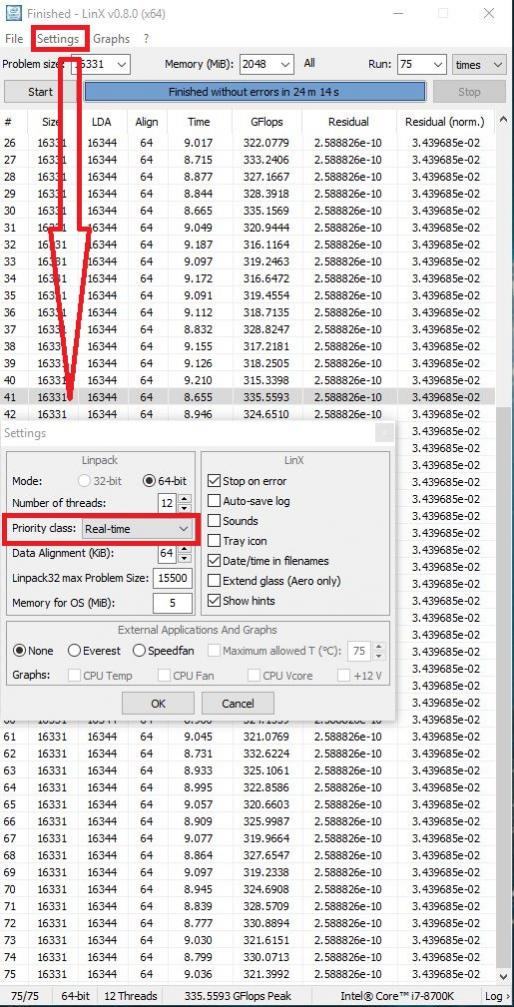Toggle the CPU Temp graph checkbox
Screen dimensions: 514x1007
click(x=75, y=676)
